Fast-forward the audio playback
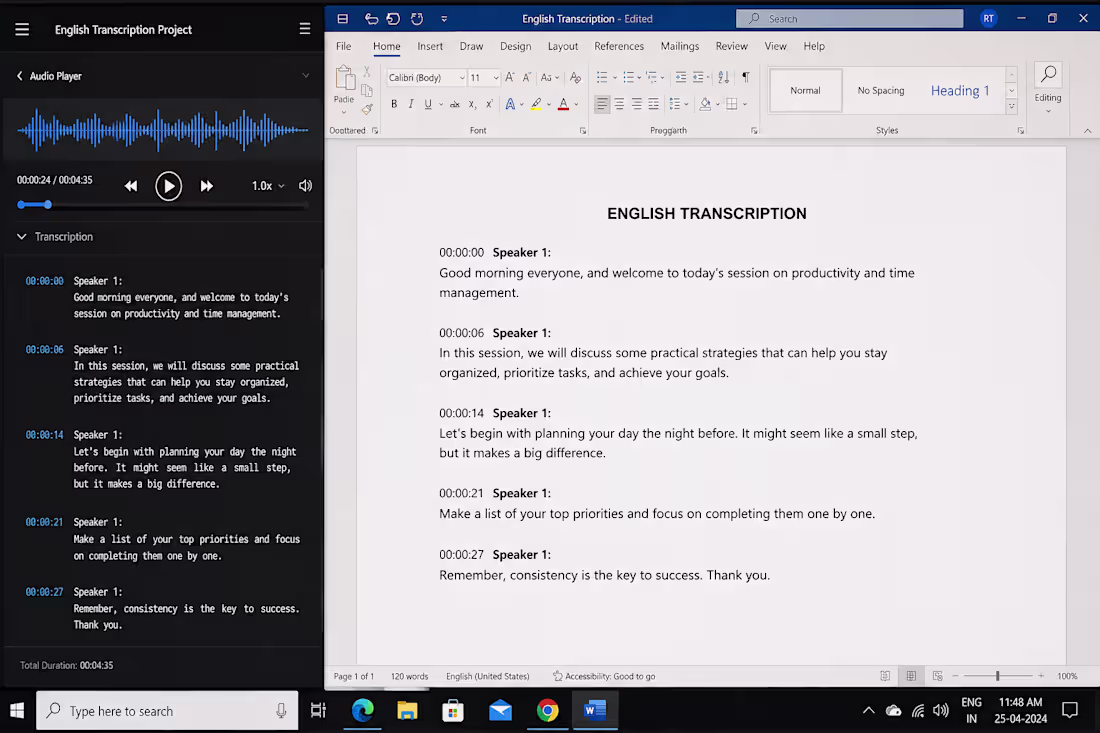The height and width of the screenshot is (733, 1100). (206, 186)
